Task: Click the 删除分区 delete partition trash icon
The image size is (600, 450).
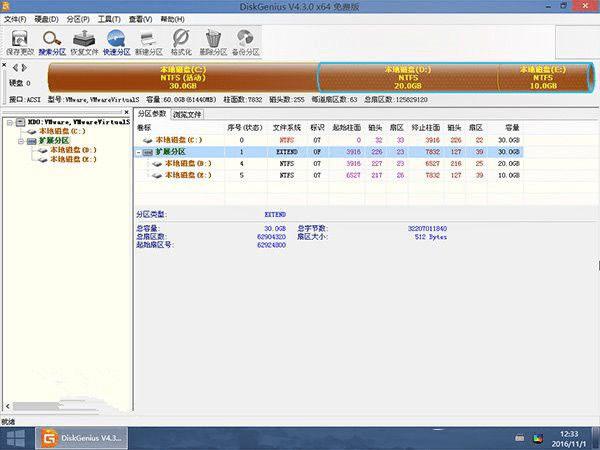Action: click(x=213, y=42)
